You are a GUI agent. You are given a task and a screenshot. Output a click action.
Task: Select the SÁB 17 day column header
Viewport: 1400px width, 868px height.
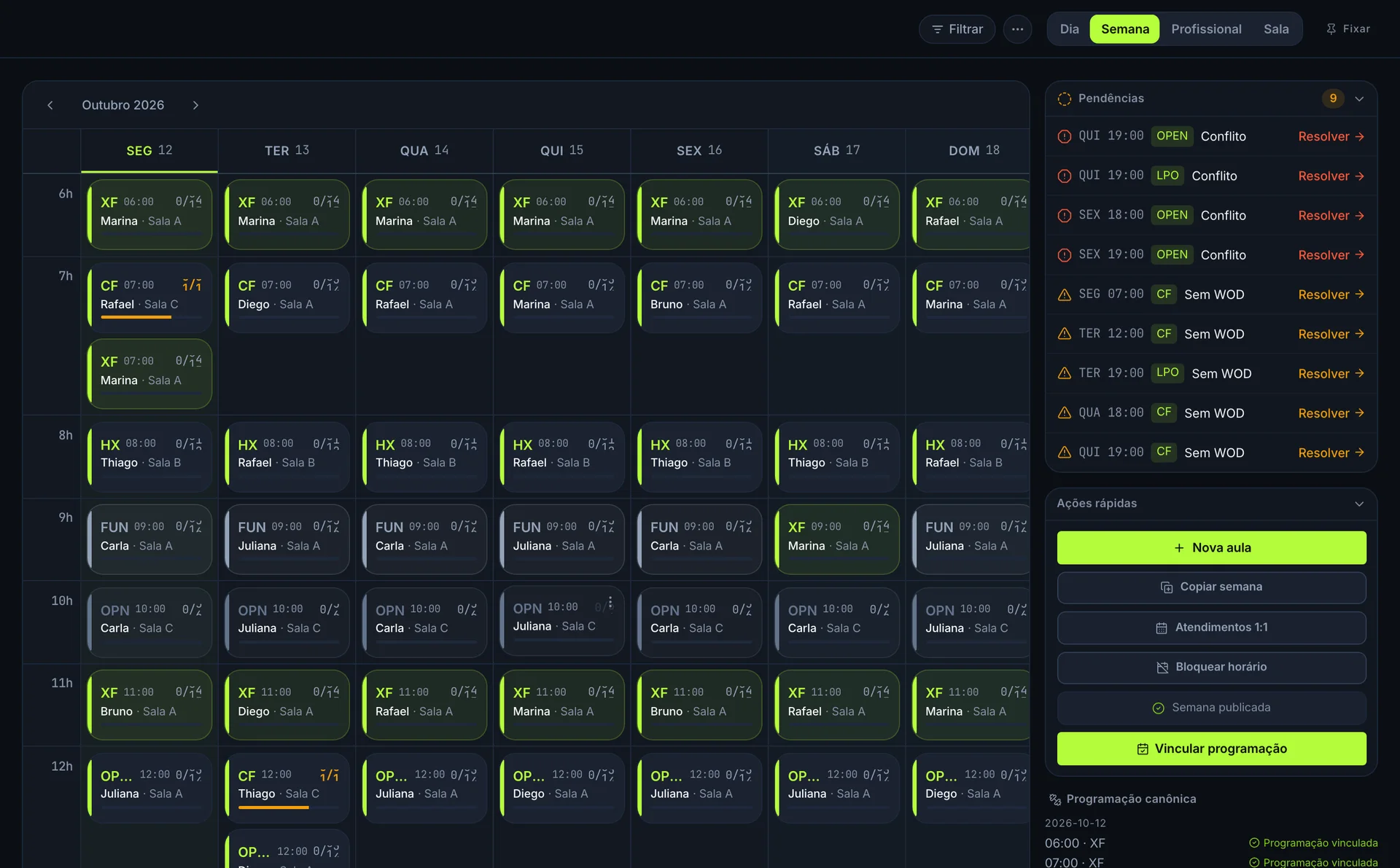tap(837, 151)
